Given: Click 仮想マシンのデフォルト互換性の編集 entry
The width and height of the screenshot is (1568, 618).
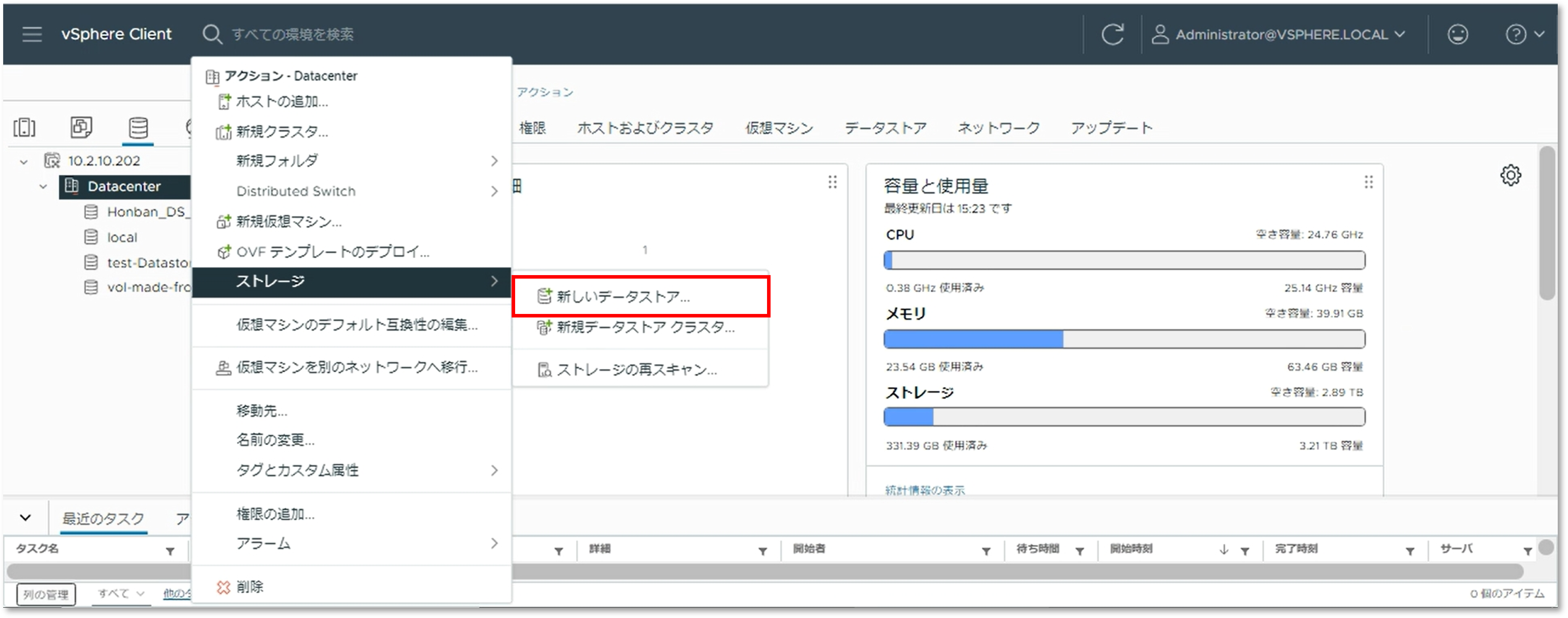Looking at the screenshot, I should point(351,325).
